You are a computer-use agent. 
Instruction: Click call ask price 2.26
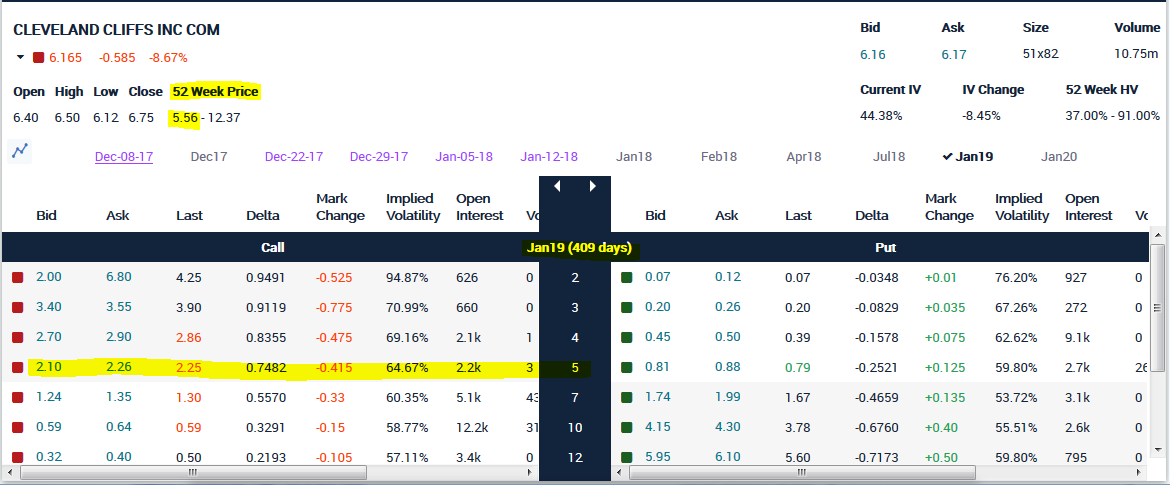[x=119, y=366]
